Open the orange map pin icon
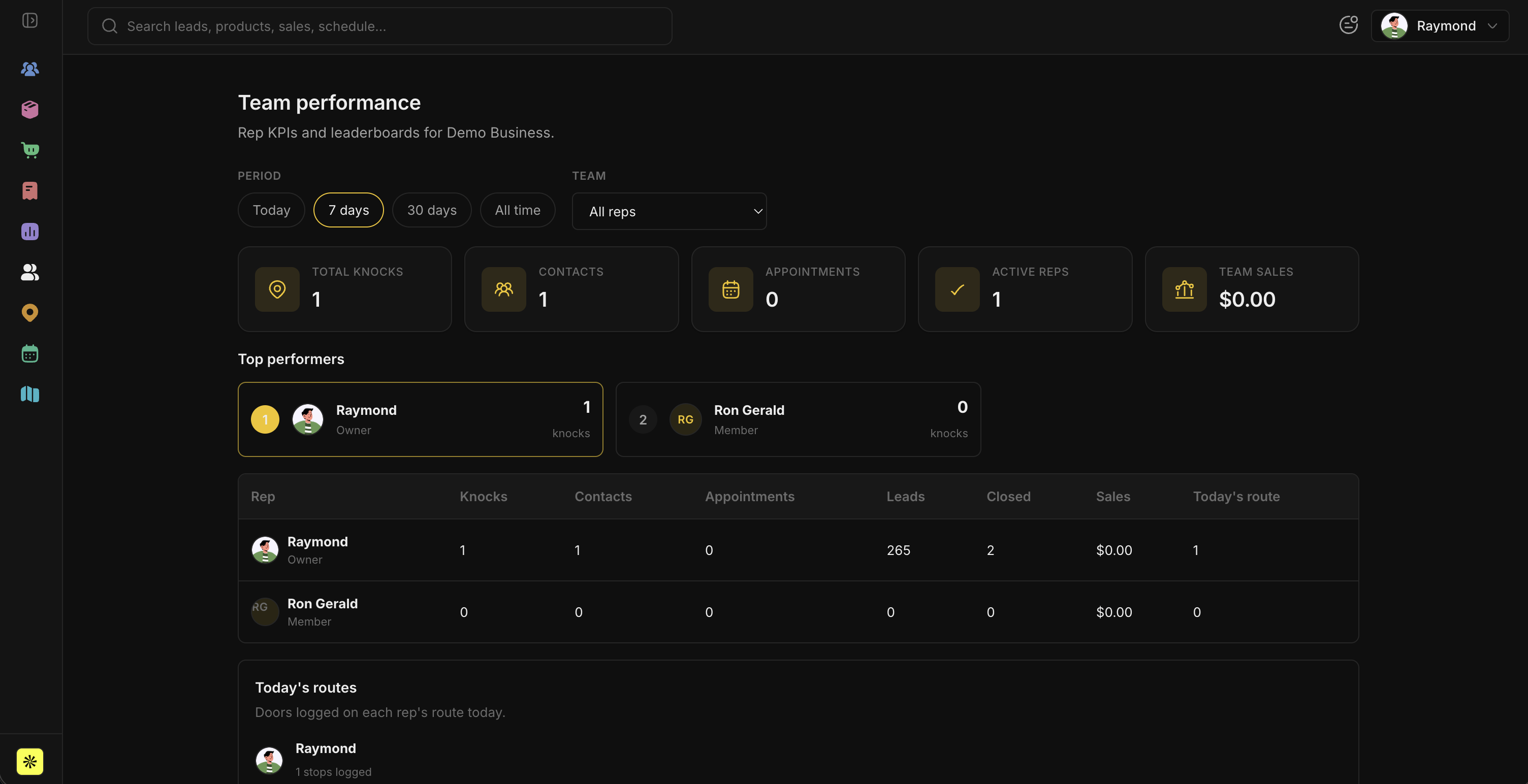This screenshot has width=1528, height=784. (29, 312)
